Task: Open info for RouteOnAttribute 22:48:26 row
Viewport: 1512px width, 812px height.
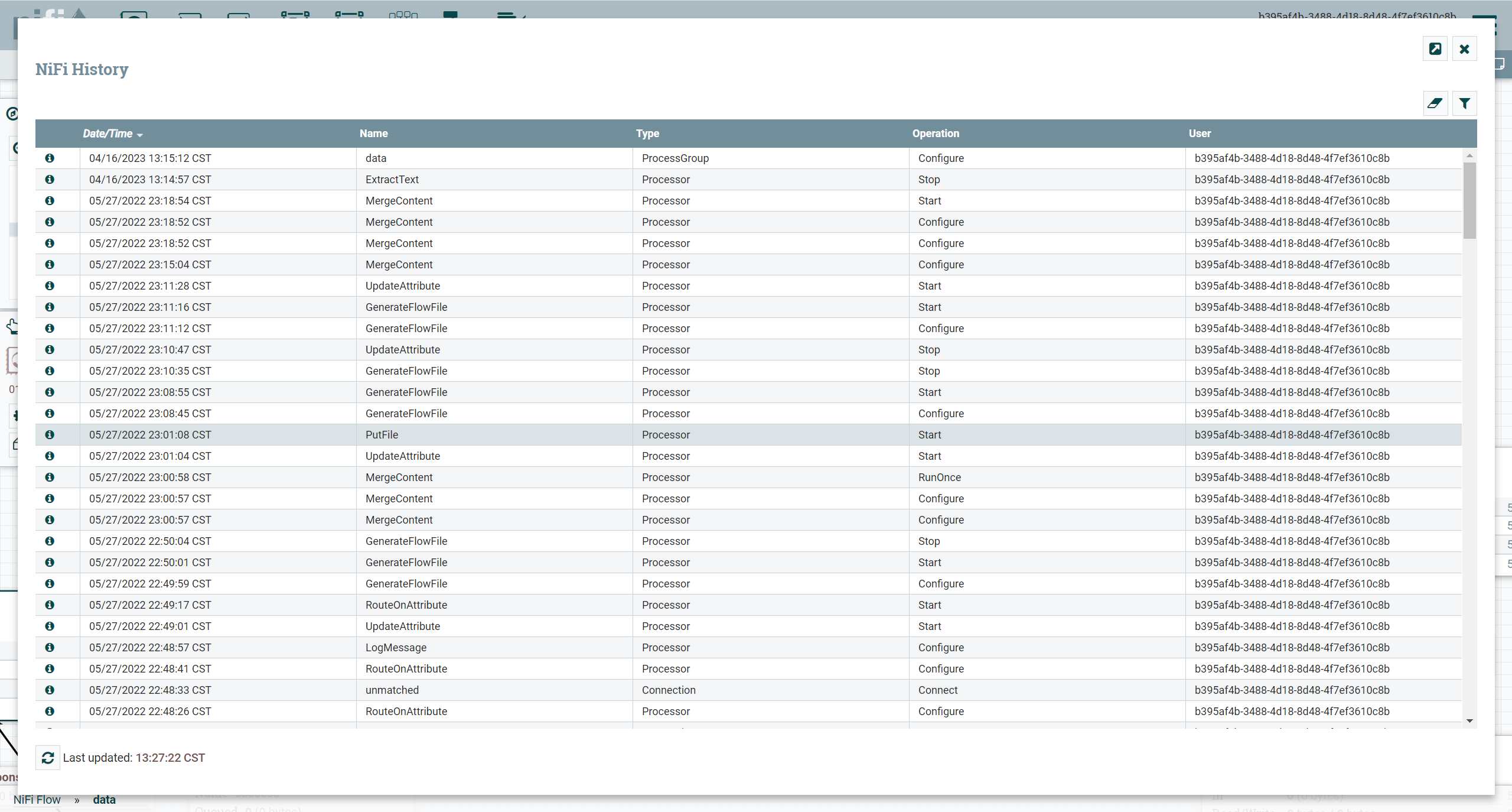Action: click(50, 711)
